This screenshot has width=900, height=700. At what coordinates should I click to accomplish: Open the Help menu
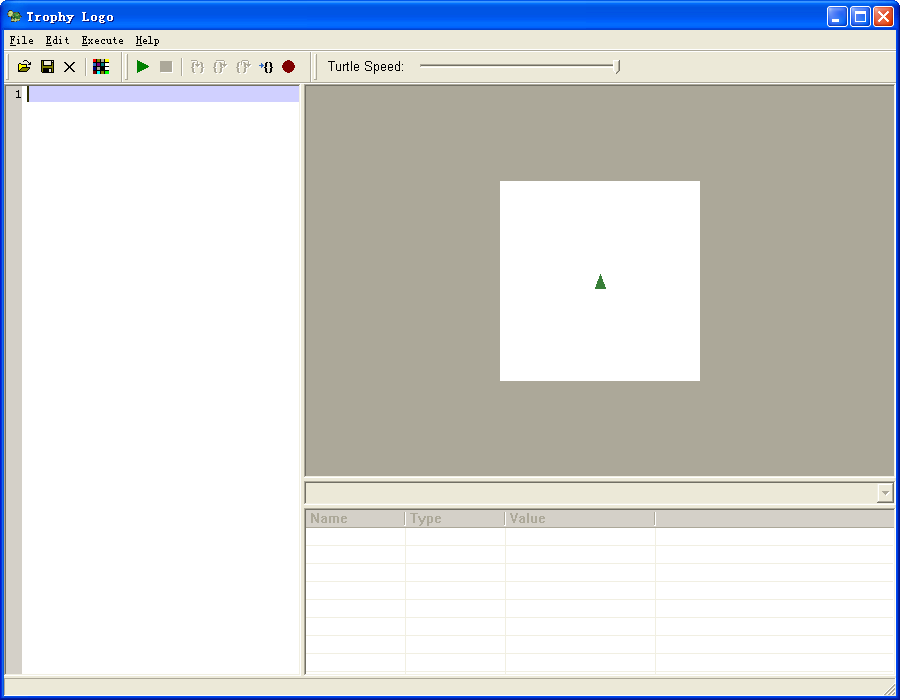tap(147, 41)
